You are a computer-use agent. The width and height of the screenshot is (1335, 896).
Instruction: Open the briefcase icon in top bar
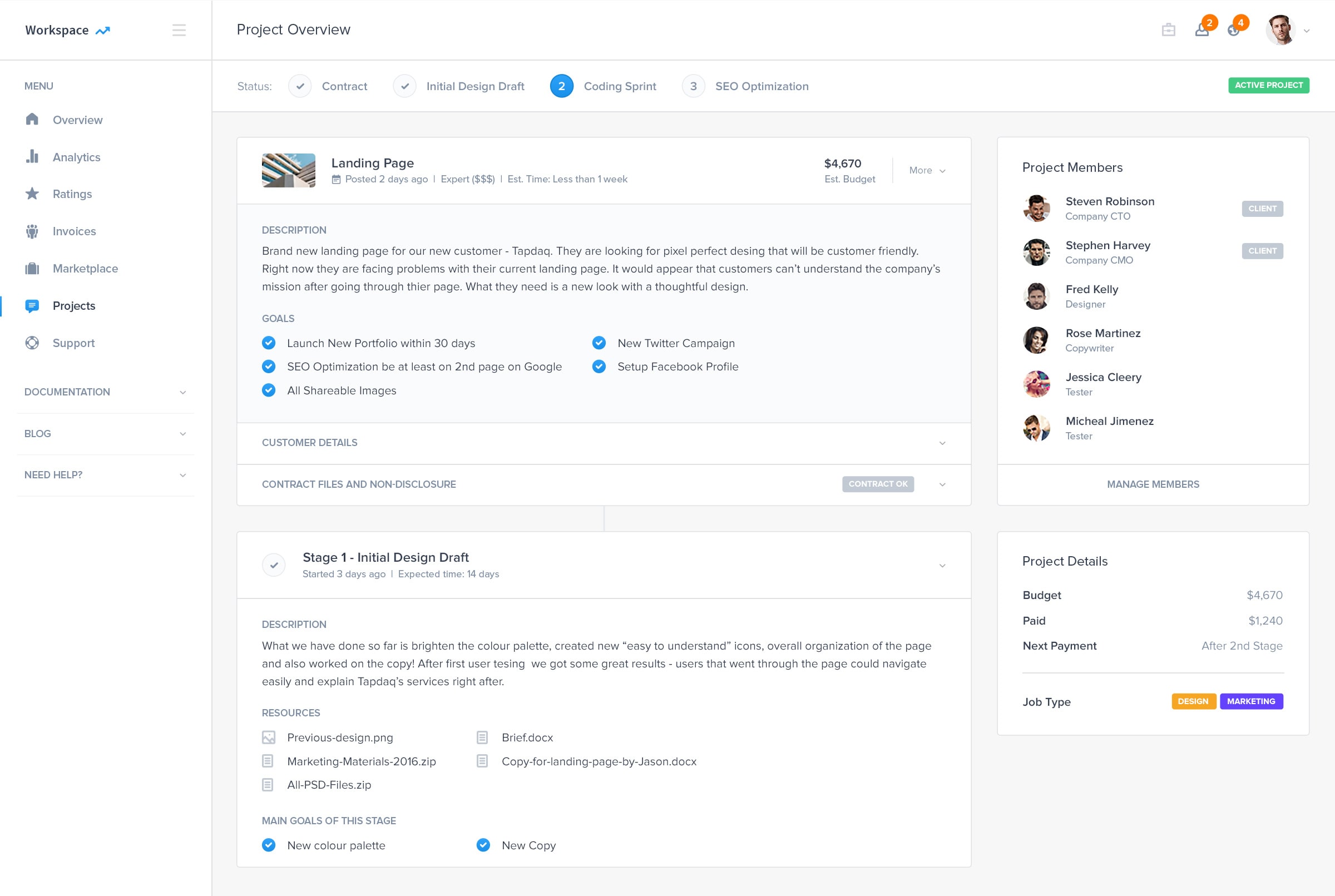point(1168,30)
